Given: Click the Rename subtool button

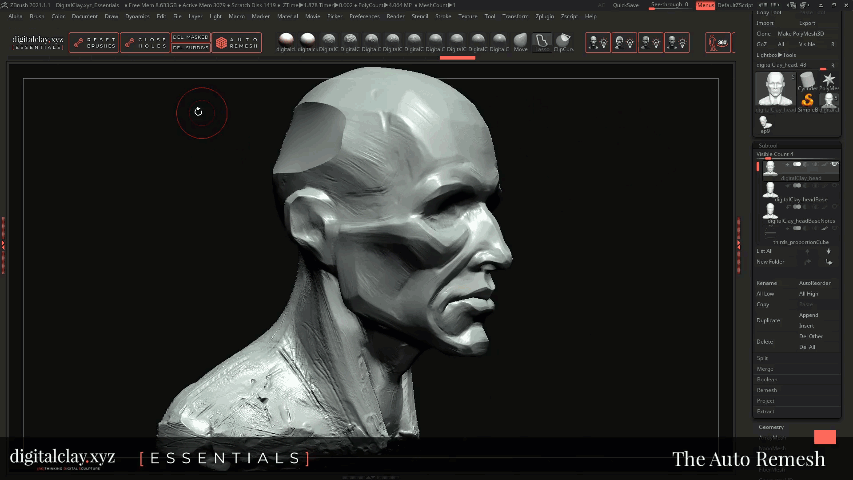Looking at the screenshot, I should [767, 284].
